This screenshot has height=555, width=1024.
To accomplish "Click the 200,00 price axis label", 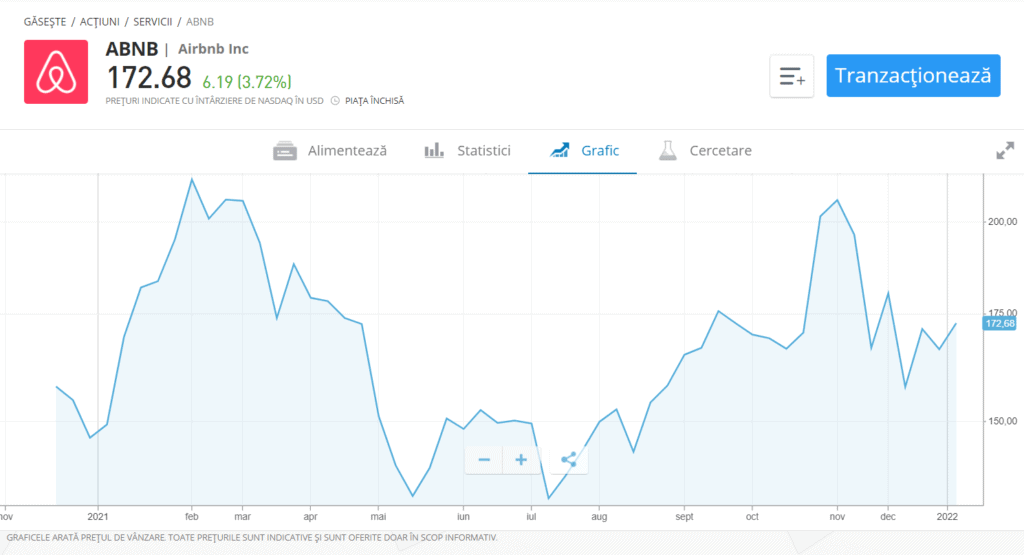I will (x=1002, y=222).
